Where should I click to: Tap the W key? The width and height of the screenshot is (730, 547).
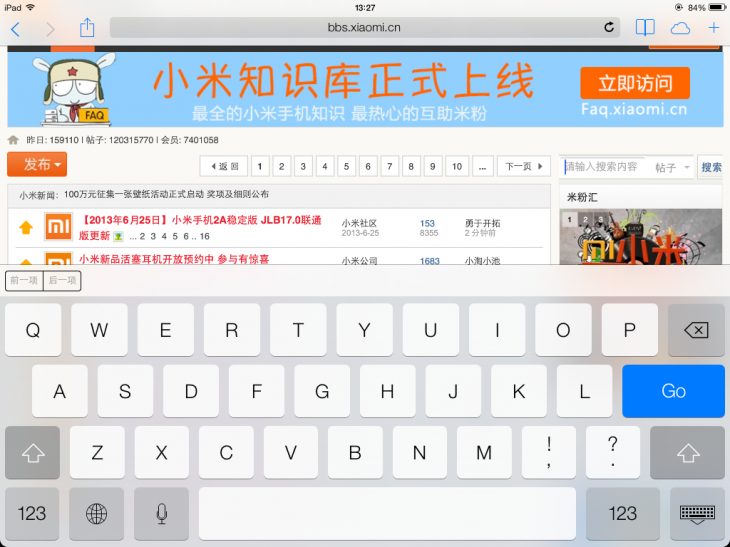point(99,330)
